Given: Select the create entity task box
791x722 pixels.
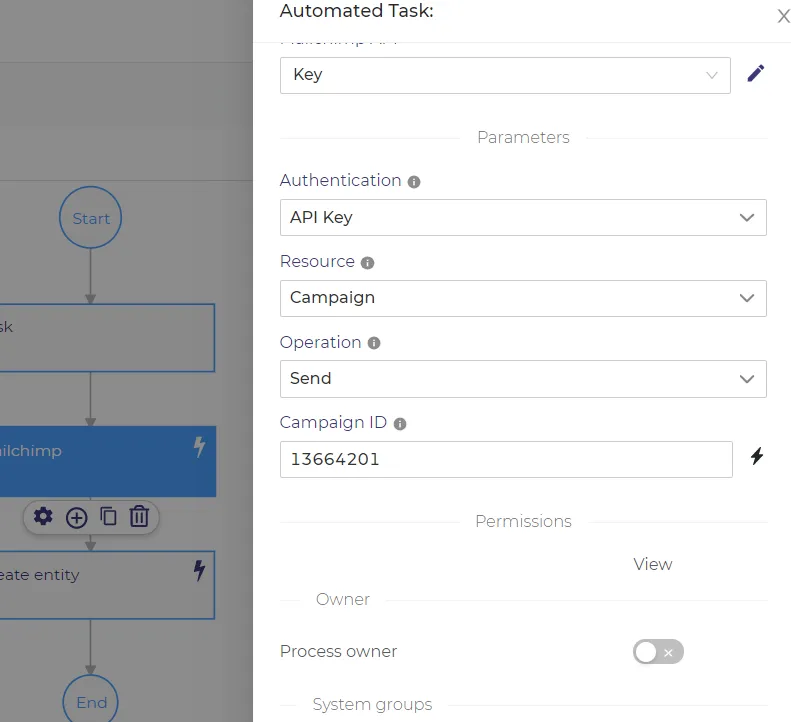Looking at the screenshot, I should [107, 585].
